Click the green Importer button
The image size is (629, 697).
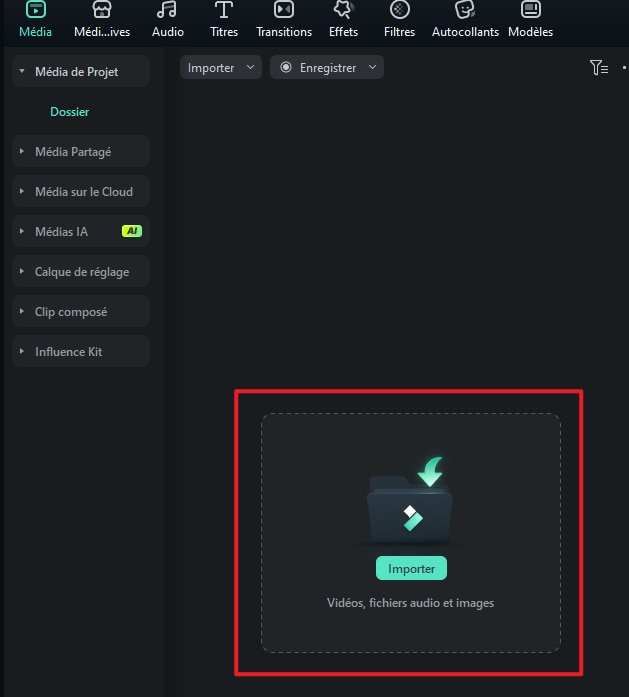click(411, 568)
